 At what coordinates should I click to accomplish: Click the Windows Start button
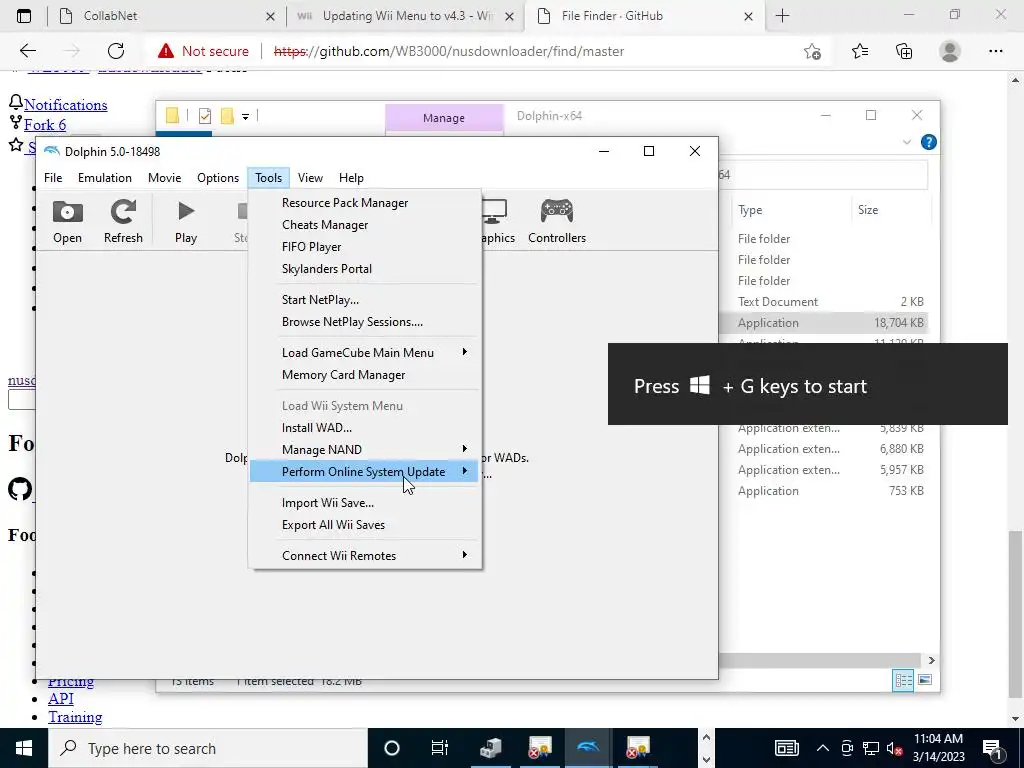[24, 748]
